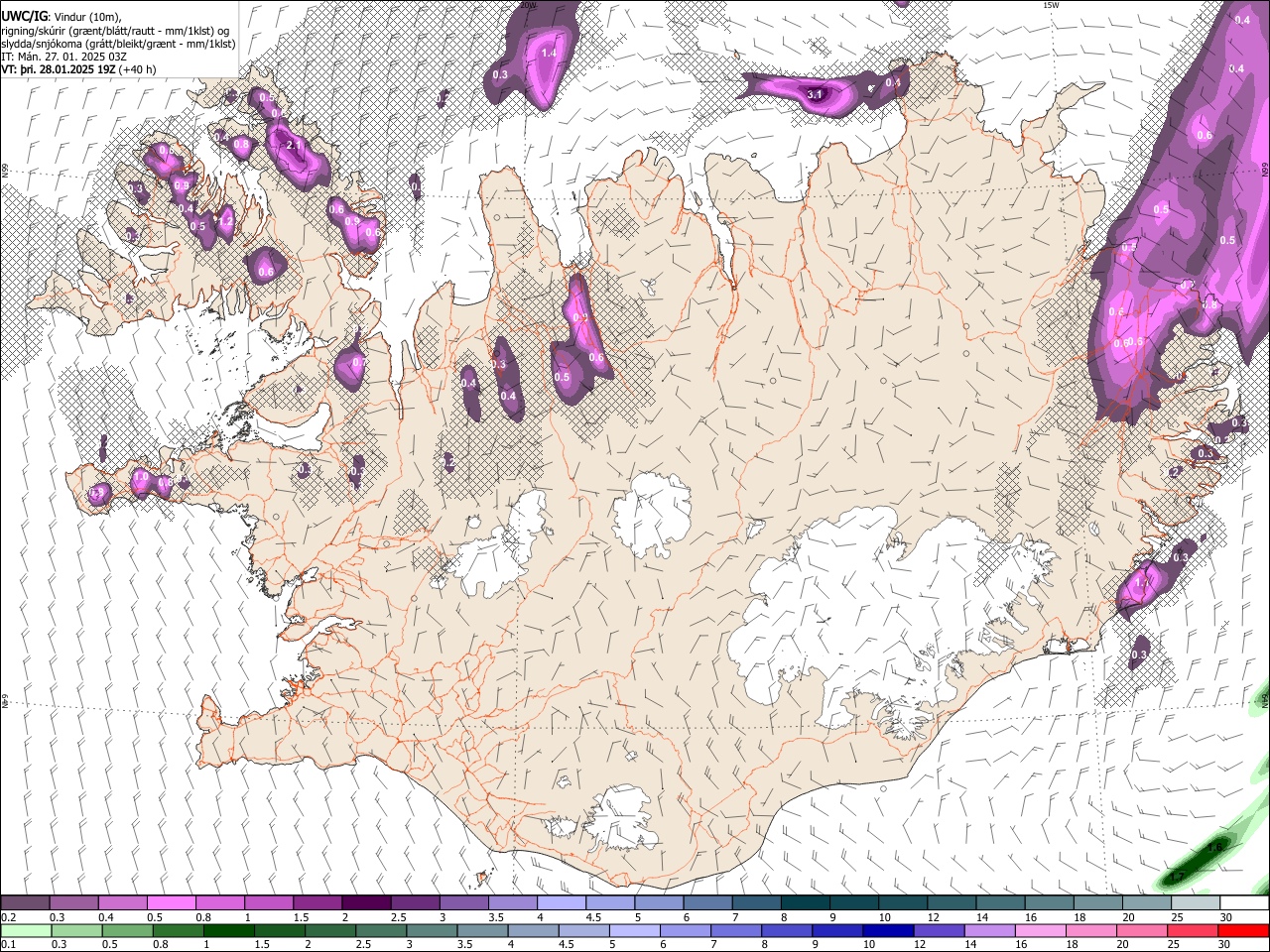Click the '1.4' precipitation value at top
1270x952 pixels.
point(548,54)
